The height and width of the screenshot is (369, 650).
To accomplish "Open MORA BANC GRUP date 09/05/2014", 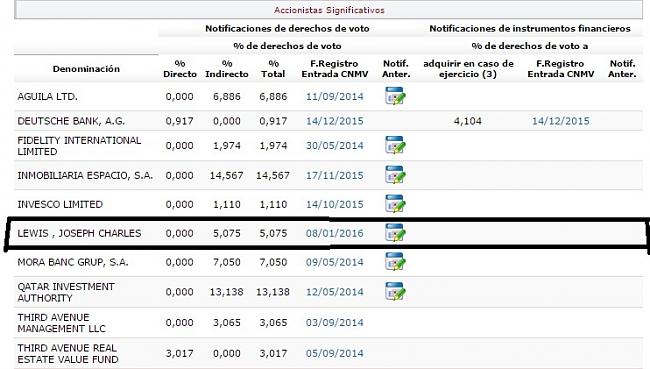I will tap(335, 262).
